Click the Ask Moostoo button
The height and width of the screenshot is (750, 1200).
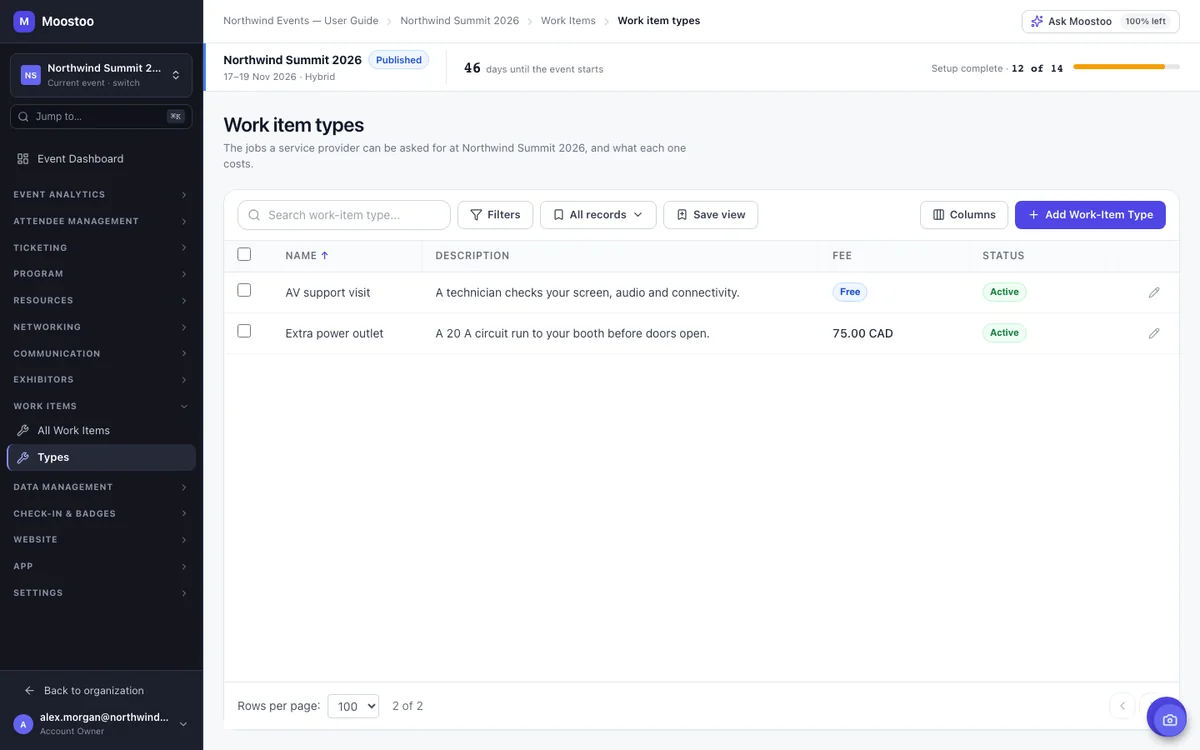coord(1098,21)
